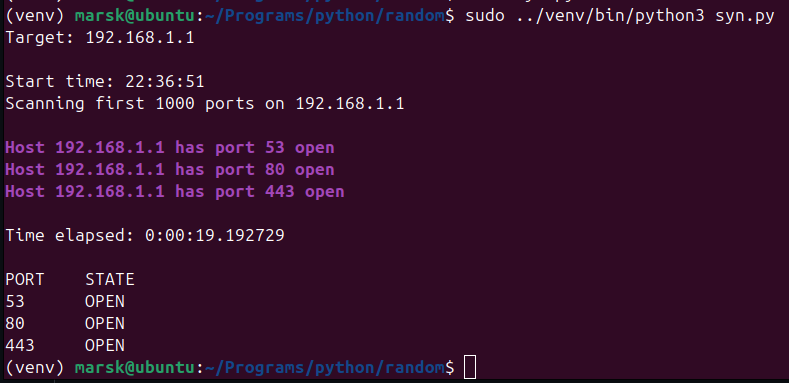Click the 'Scanning first 1000 ports' line
This screenshot has width=789, height=383.
(x=204, y=104)
